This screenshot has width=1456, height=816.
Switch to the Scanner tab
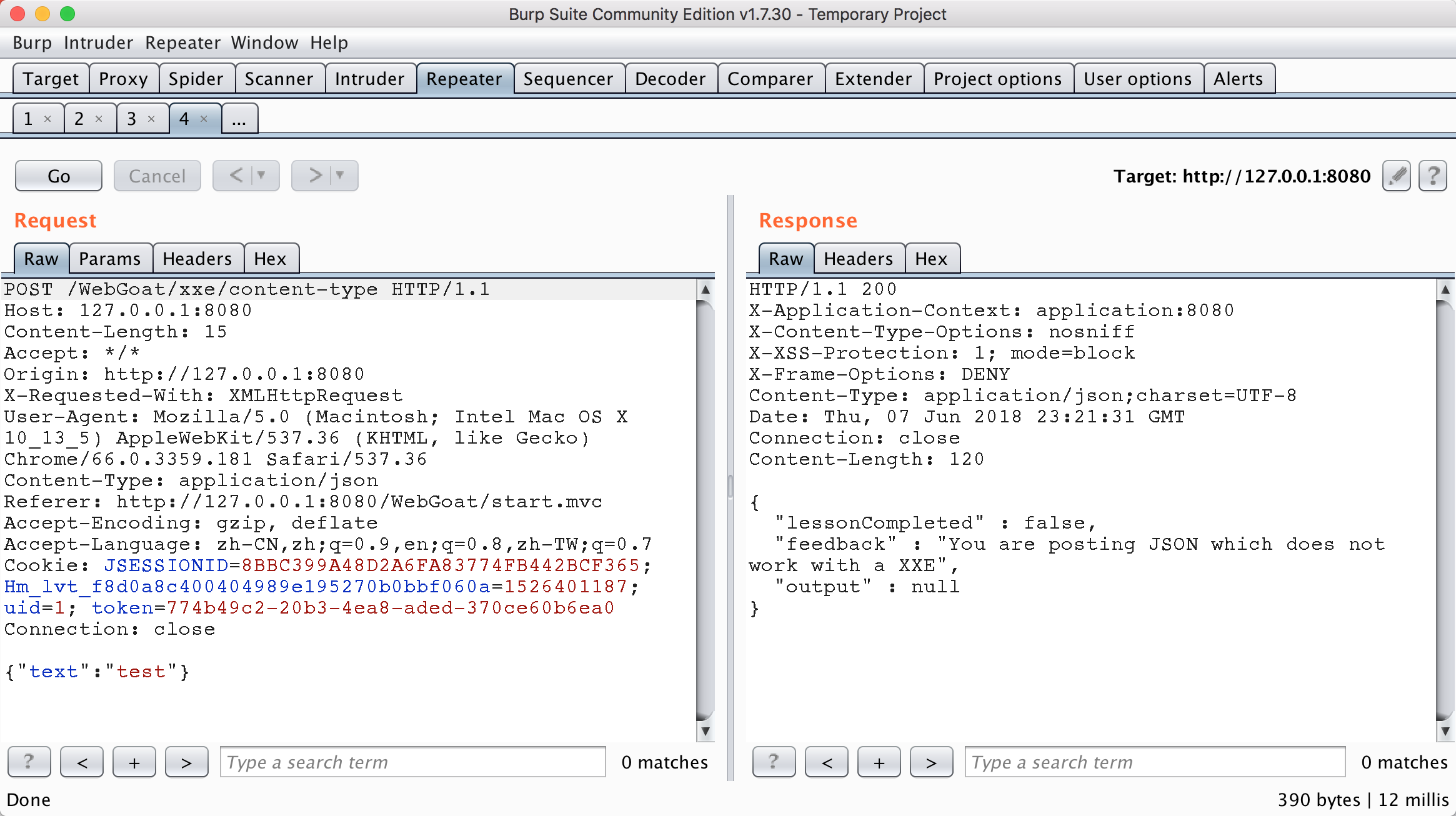(279, 79)
